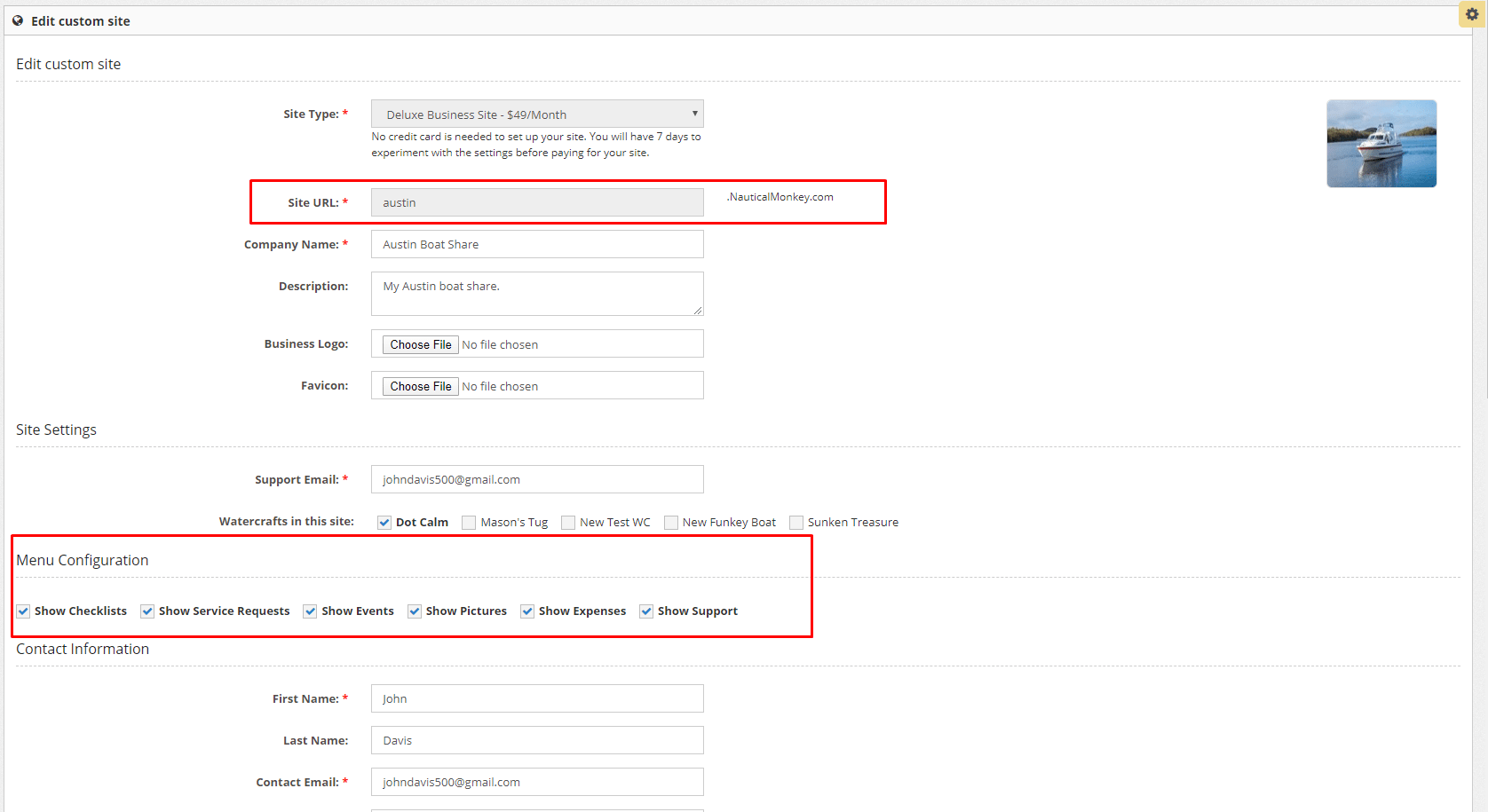Click the globe icon beside Edit custom site
Image resolution: width=1488 pixels, height=812 pixels.
coord(18,20)
